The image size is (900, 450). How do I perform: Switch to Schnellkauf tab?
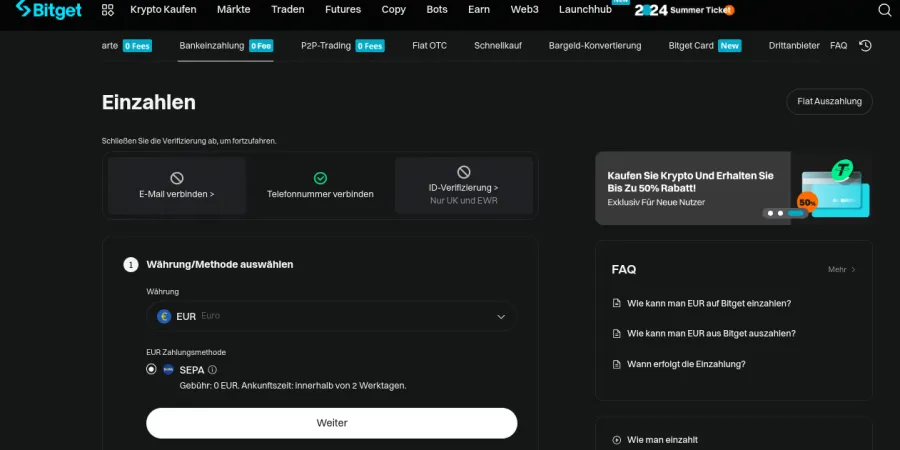point(498,46)
